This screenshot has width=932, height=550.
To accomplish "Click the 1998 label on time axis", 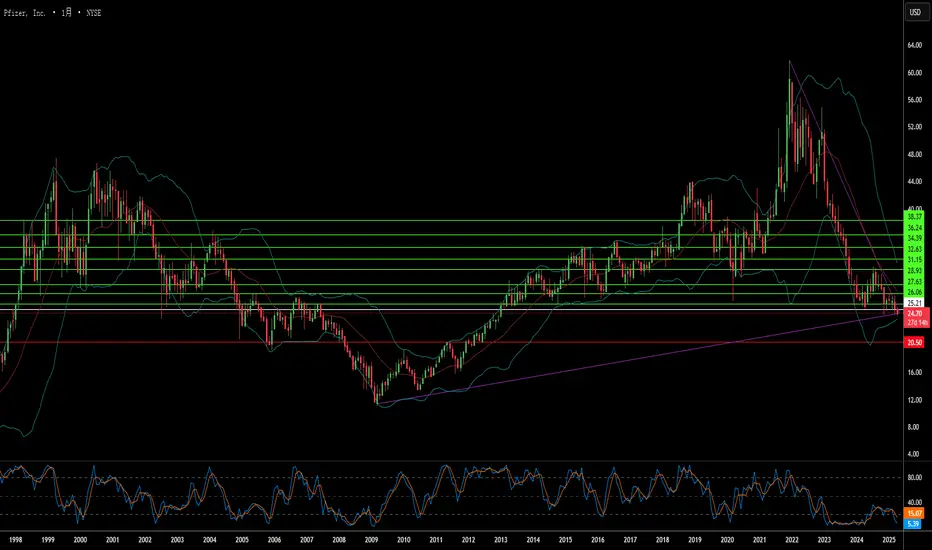I will 16,539.
